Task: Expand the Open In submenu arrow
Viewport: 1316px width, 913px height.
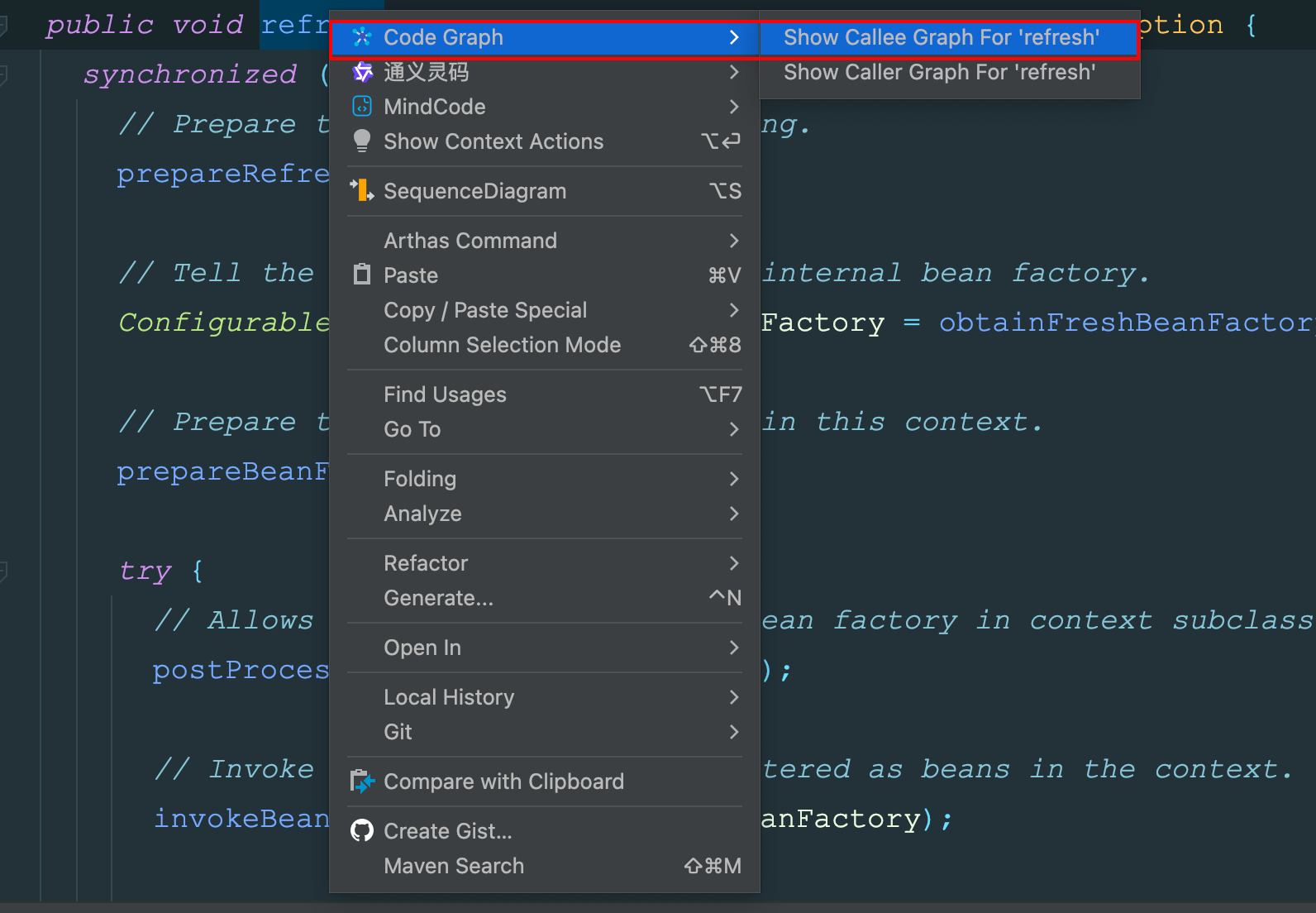Action: 734,648
